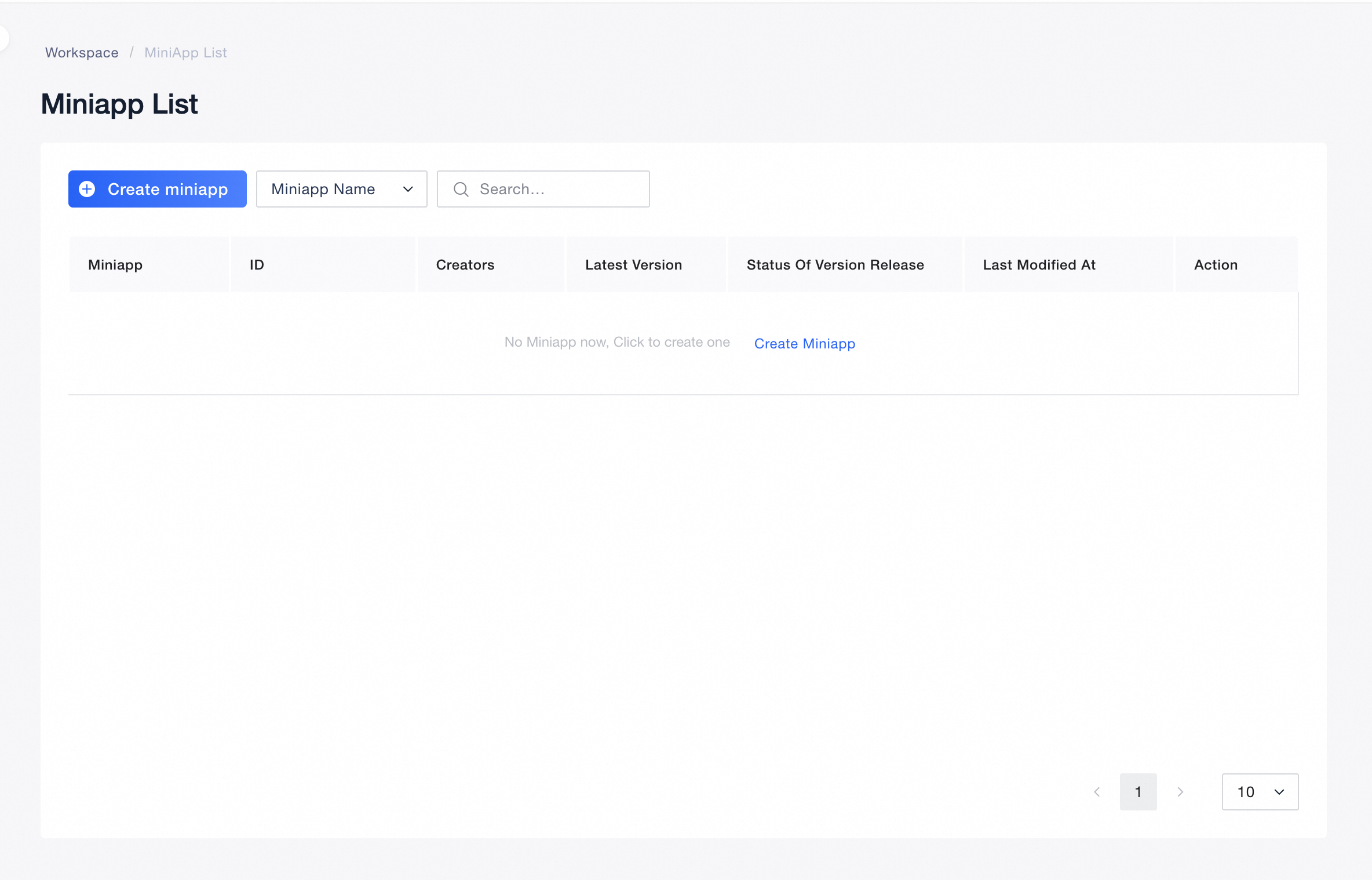Click the Action column header
Viewport: 1372px width, 880px height.
click(x=1236, y=264)
